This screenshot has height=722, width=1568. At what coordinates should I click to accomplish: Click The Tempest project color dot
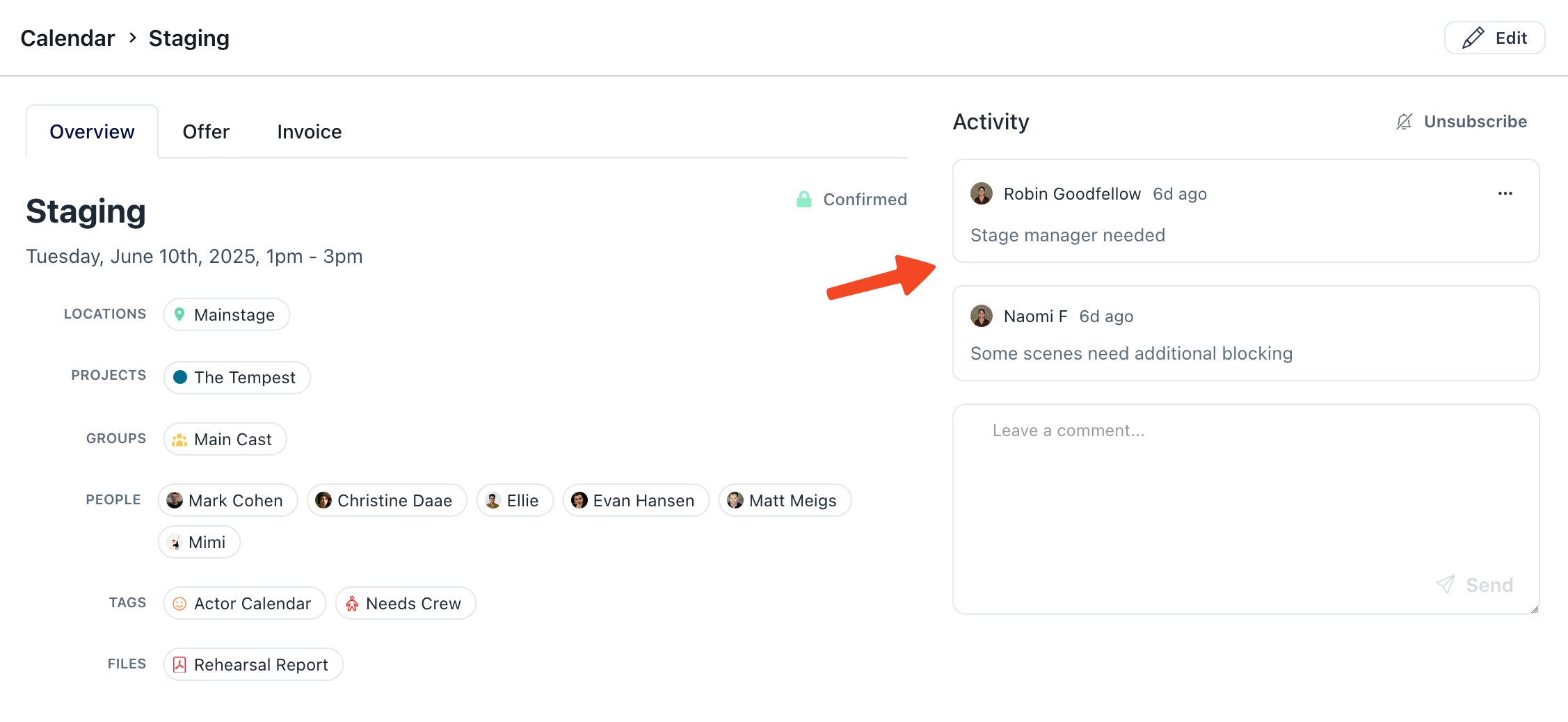tap(180, 377)
